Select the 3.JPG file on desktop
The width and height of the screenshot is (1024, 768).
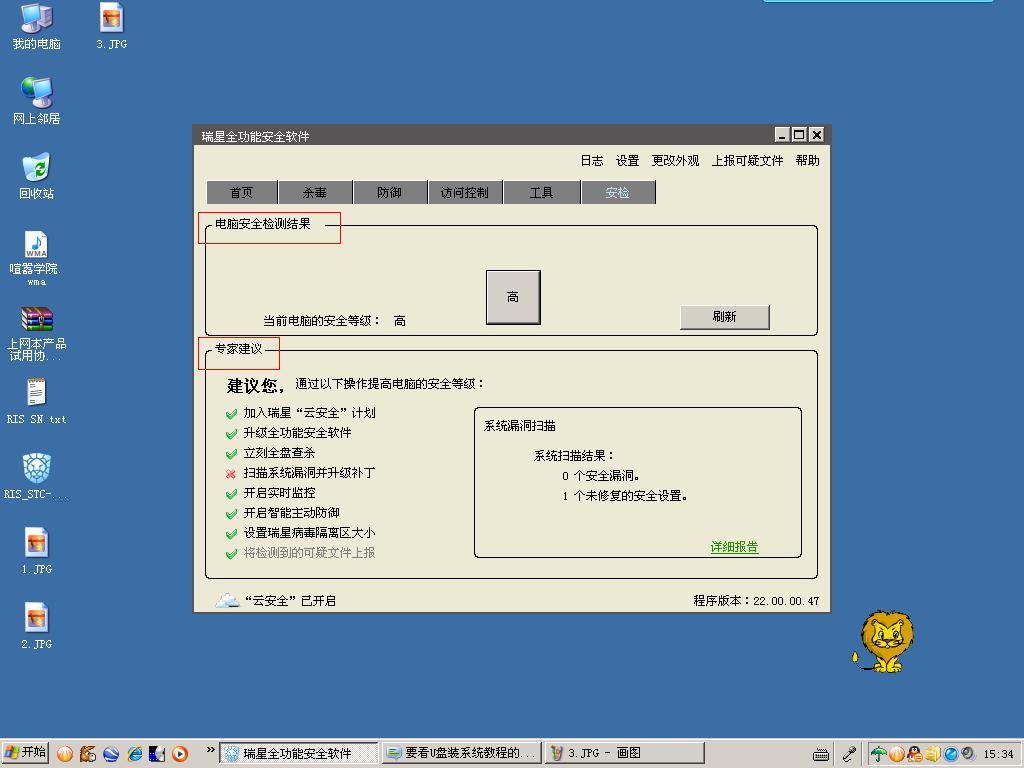pos(112,26)
